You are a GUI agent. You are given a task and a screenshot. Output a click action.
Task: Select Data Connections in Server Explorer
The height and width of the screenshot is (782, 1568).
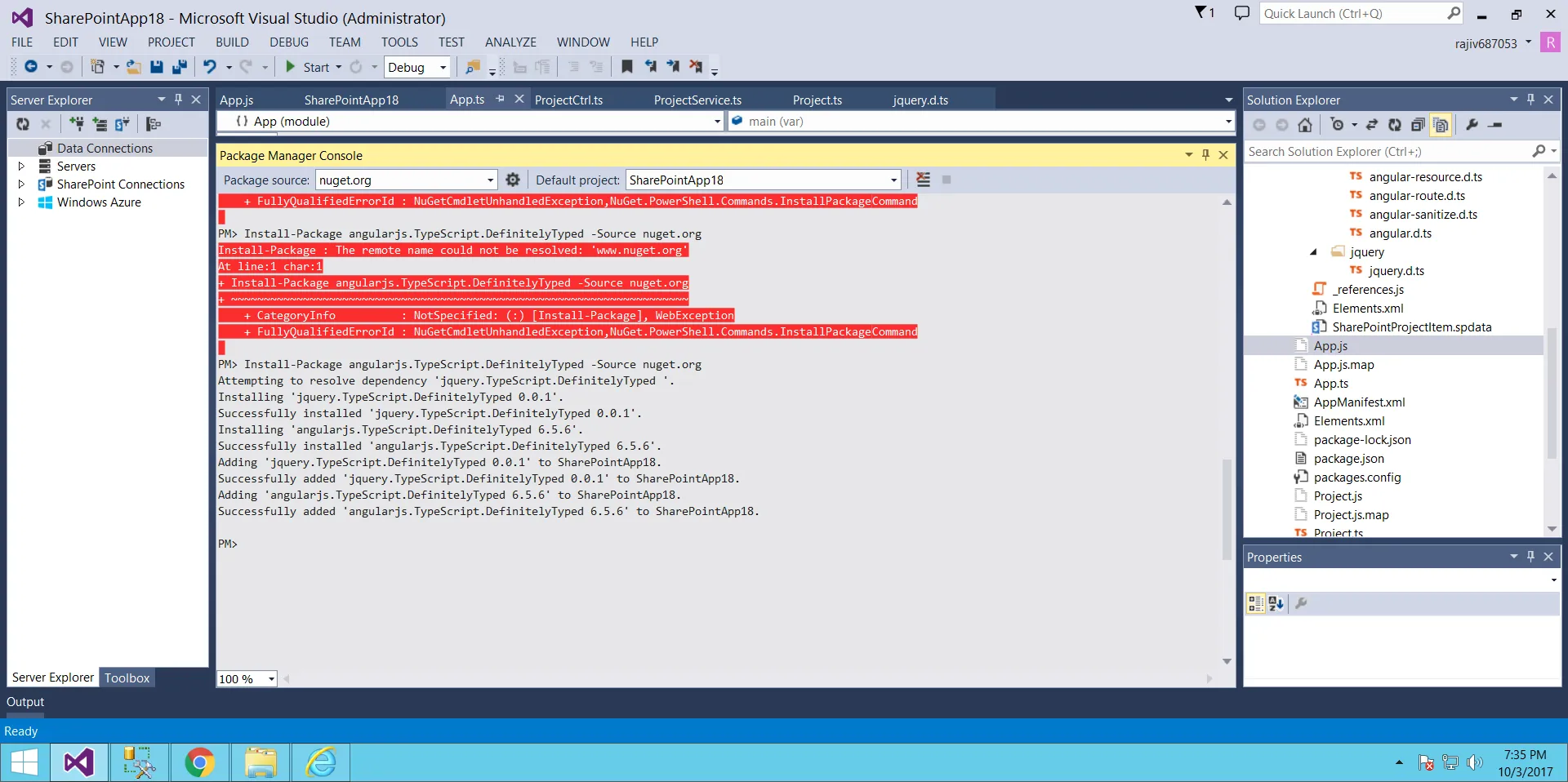[x=105, y=148]
